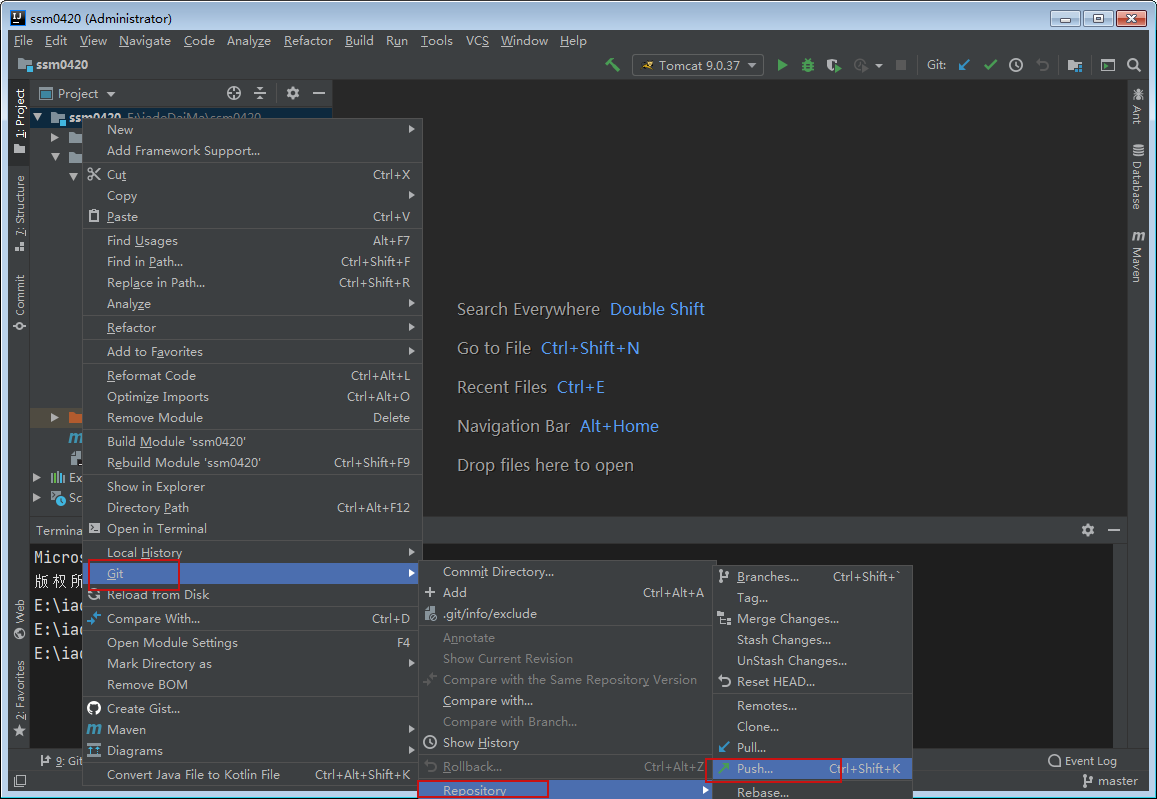This screenshot has height=799, width=1157.
Task: Open the VCS menu in menu bar
Action: click(x=477, y=41)
